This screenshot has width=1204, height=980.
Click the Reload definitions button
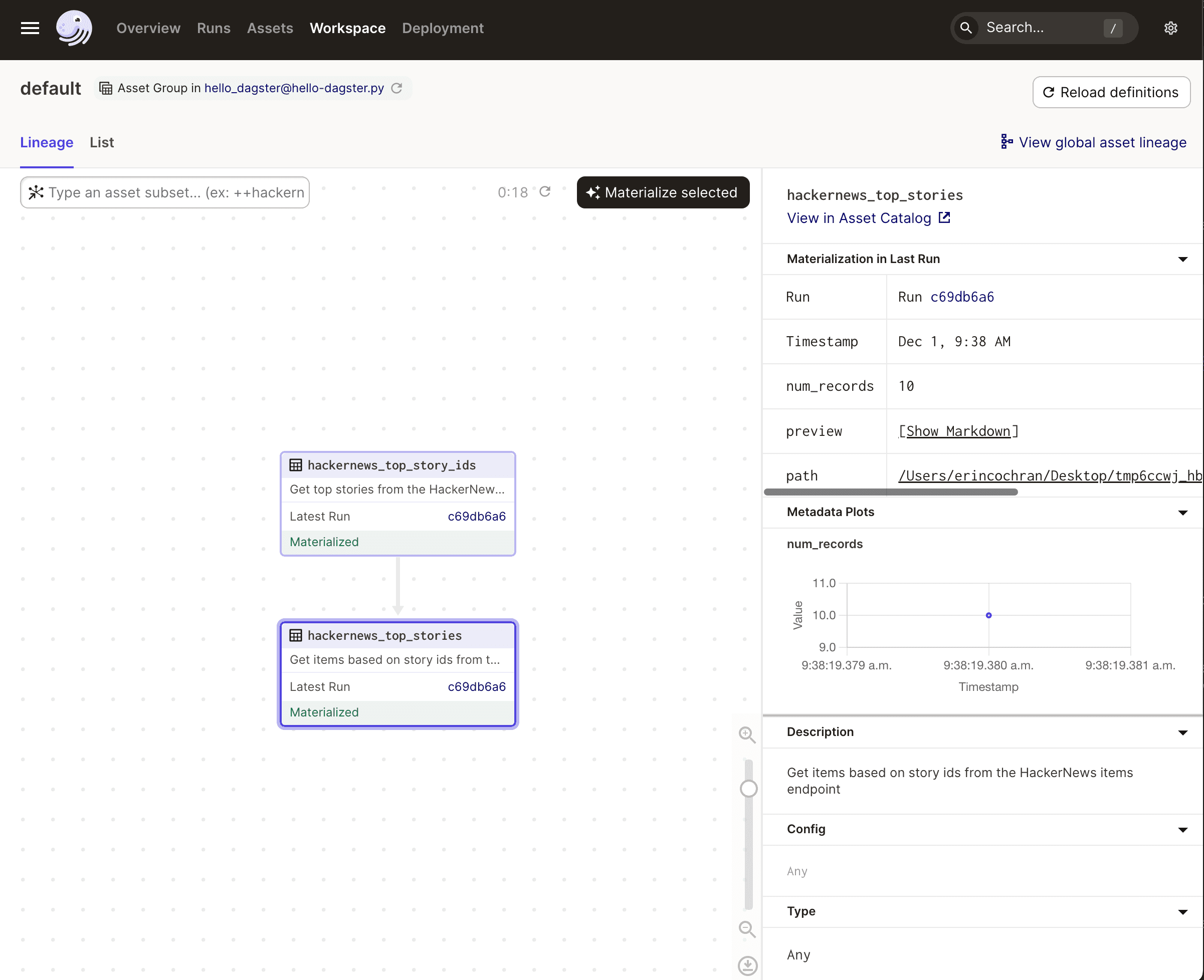point(1111,92)
